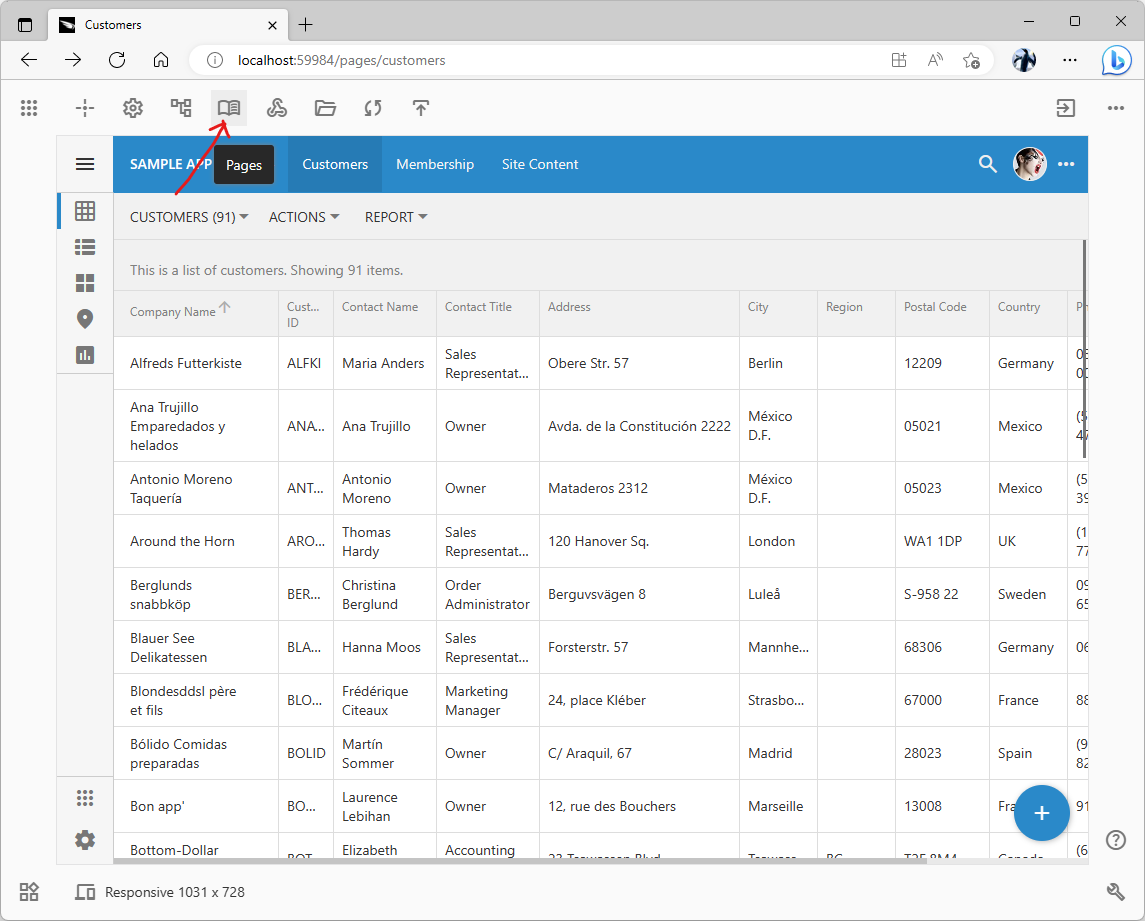Screen dimensions: 1145x921
Task: Click the folder icon in the toolbar
Action: pyautogui.click(x=325, y=108)
